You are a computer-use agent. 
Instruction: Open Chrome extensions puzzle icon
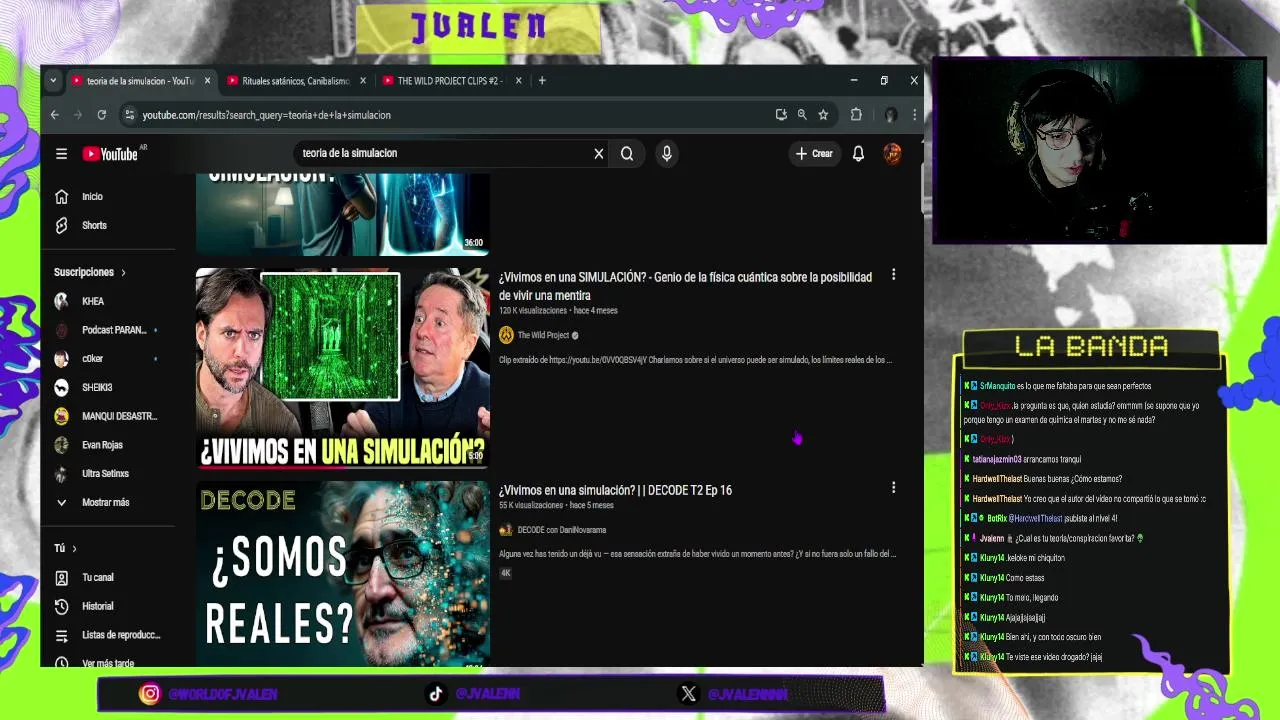[856, 115]
